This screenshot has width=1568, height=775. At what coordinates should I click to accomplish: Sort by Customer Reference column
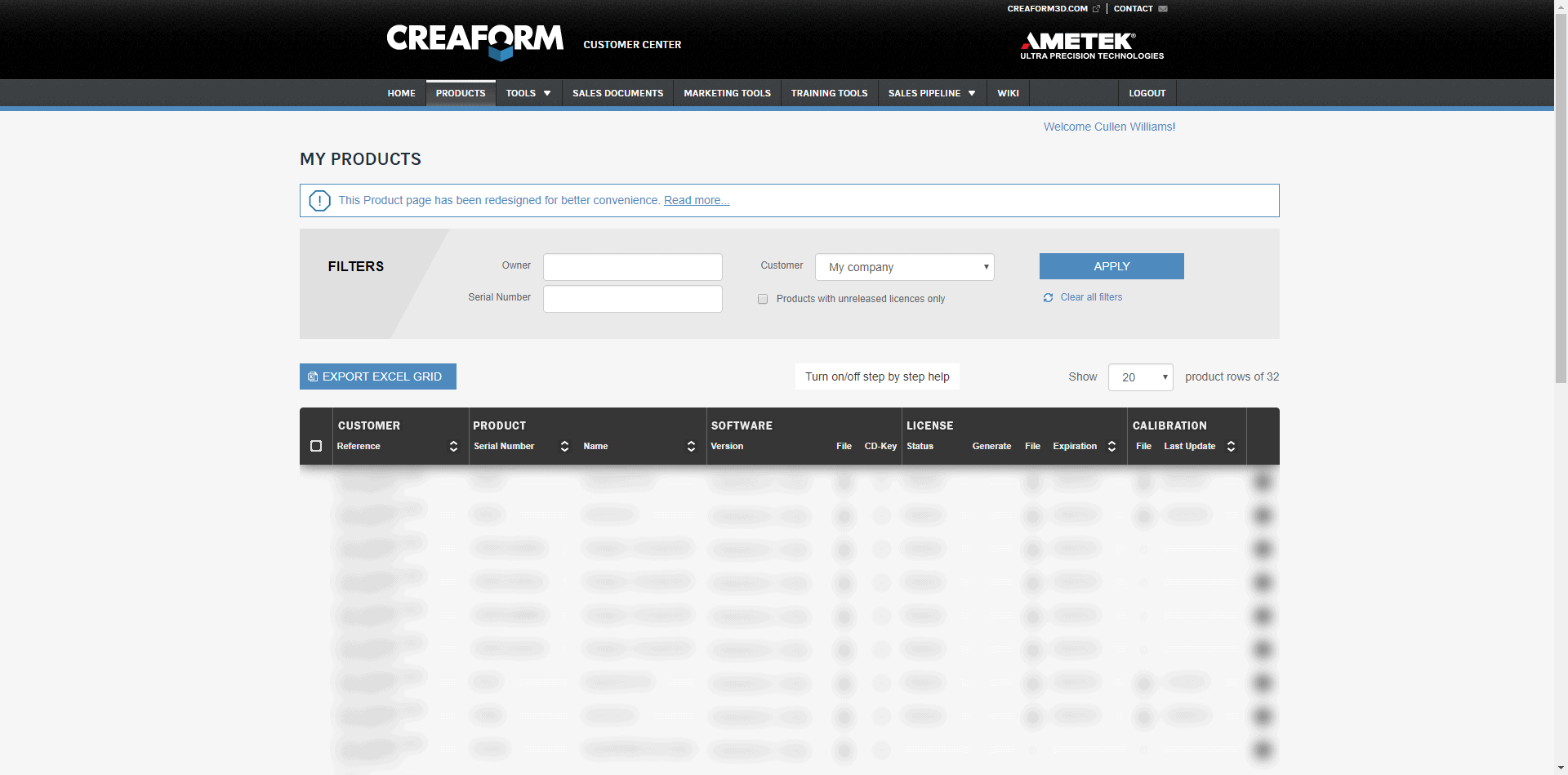click(x=453, y=446)
